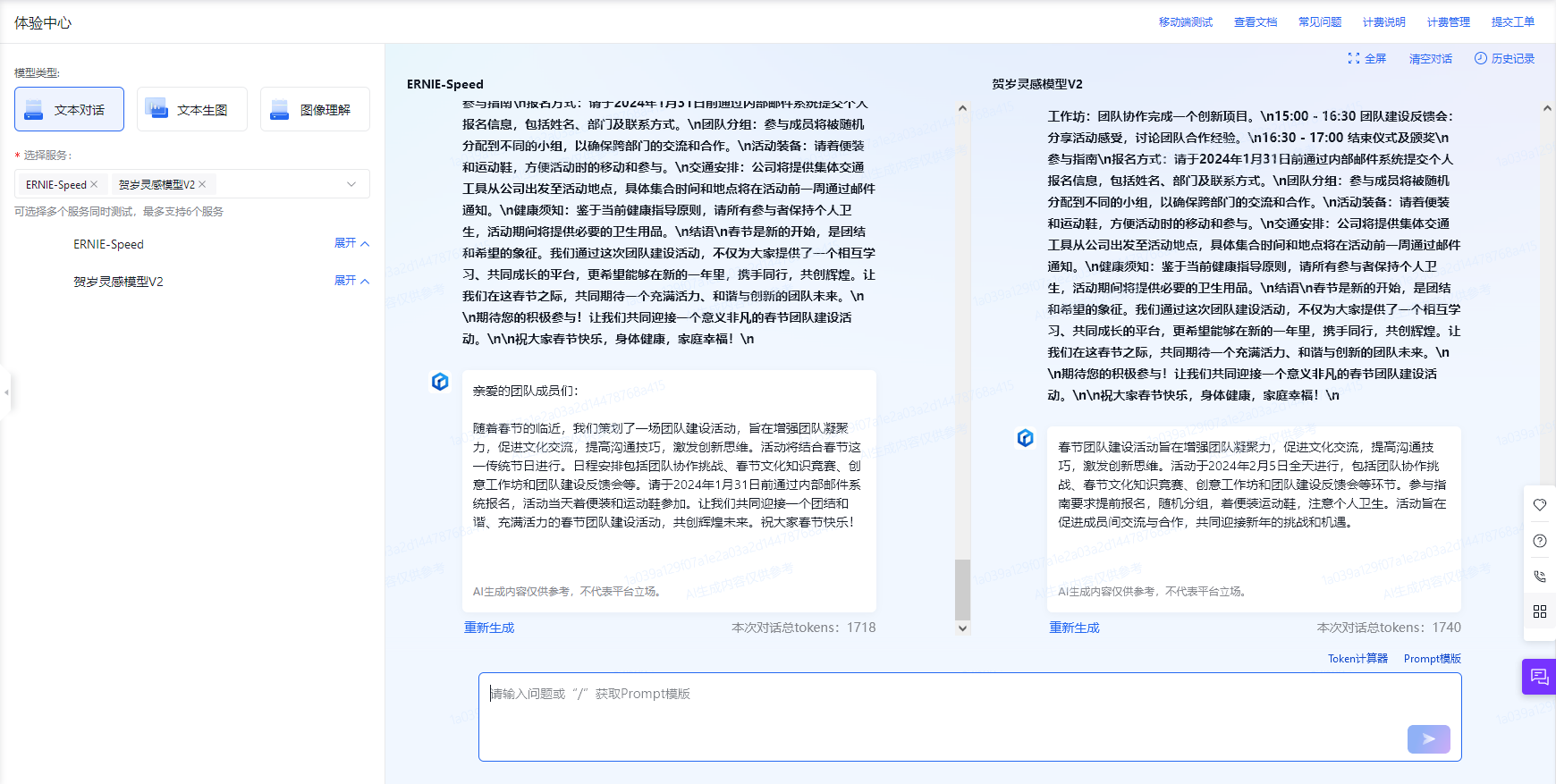Clear conversation with 清空对话
The height and width of the screenshot is (784, 1556).
[x=1431, y=59]
